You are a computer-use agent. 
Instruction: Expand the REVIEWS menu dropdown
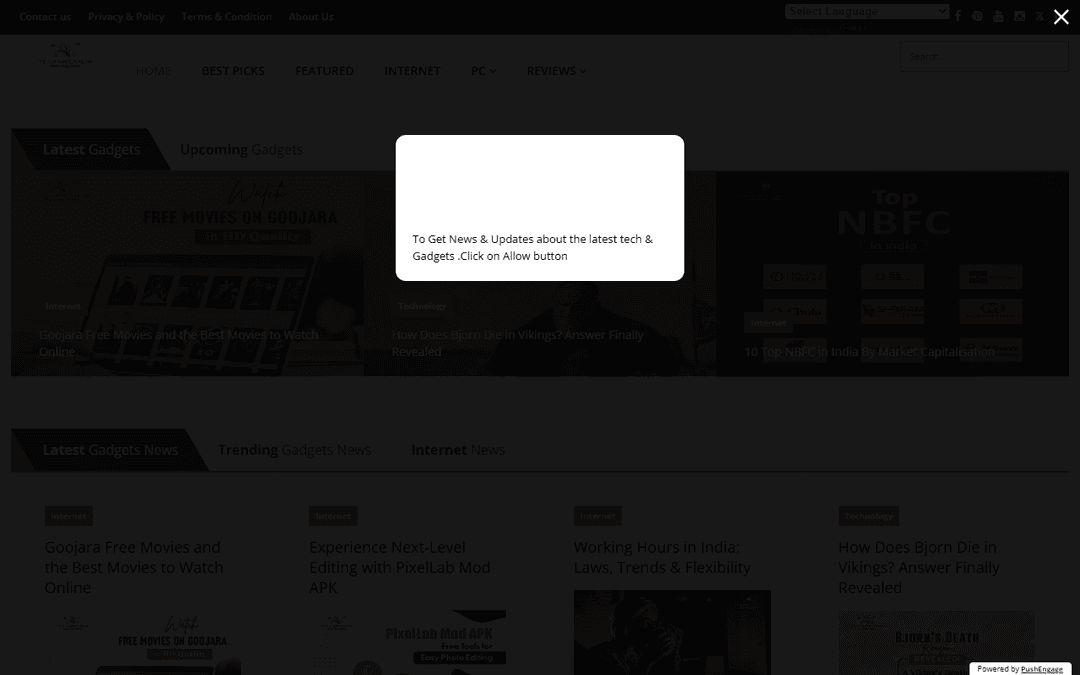[x=556, y=71]
